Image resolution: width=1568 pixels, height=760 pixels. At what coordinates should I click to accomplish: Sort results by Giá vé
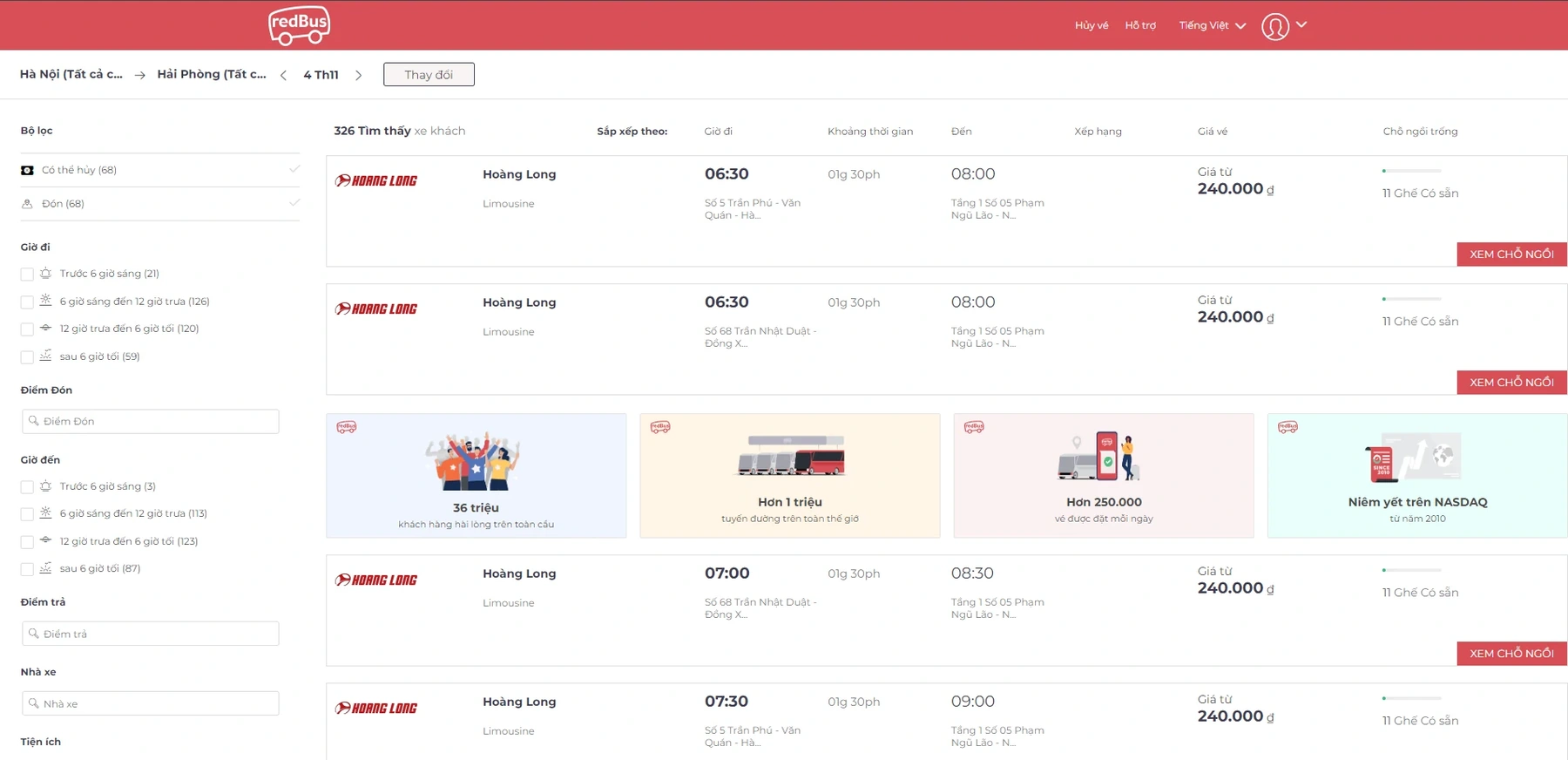coord(1212,132)
